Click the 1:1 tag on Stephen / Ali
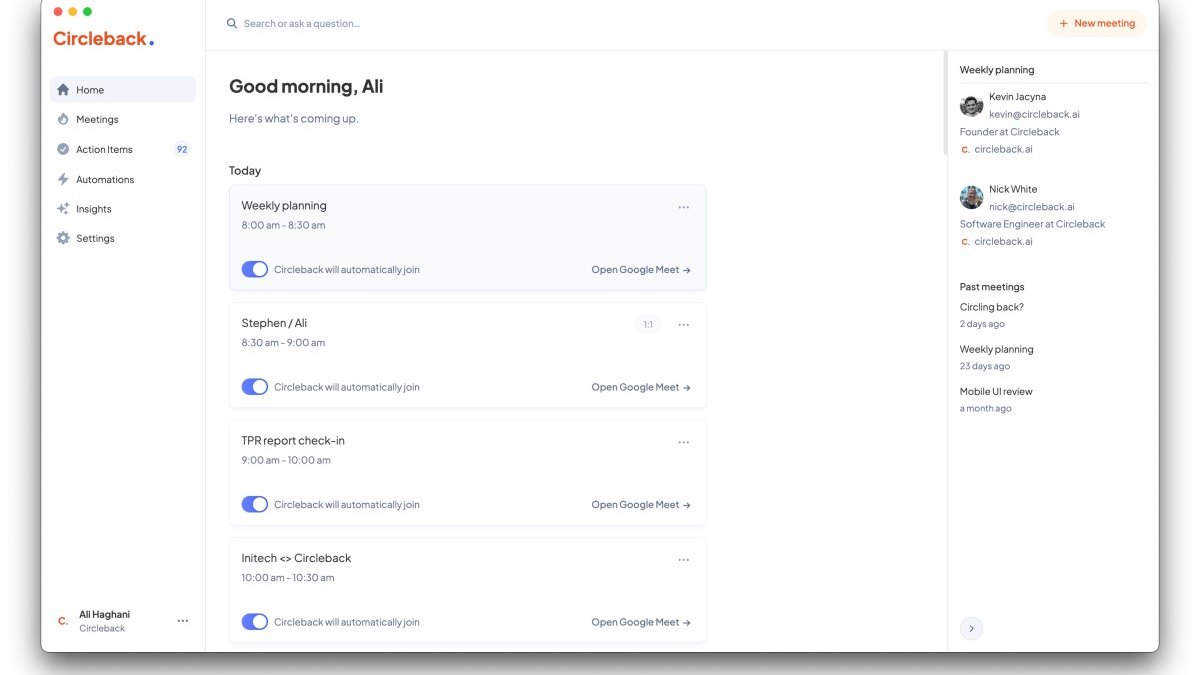 pos(648,325)
